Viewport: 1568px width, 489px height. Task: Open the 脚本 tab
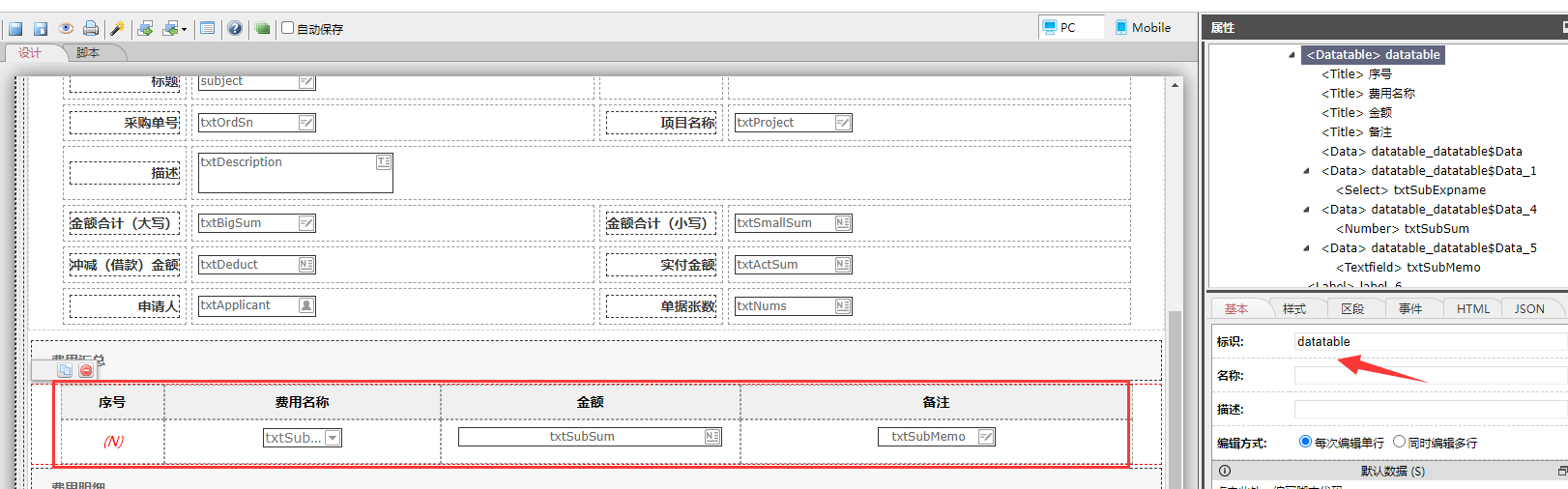coord(88,52)
